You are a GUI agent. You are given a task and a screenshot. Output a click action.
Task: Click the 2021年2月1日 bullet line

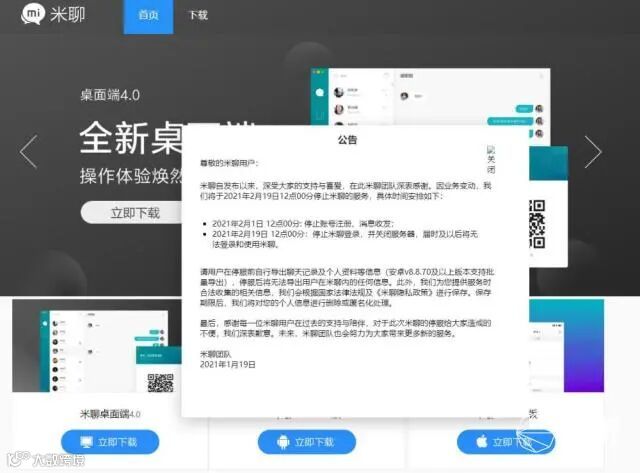click(302, 224)
